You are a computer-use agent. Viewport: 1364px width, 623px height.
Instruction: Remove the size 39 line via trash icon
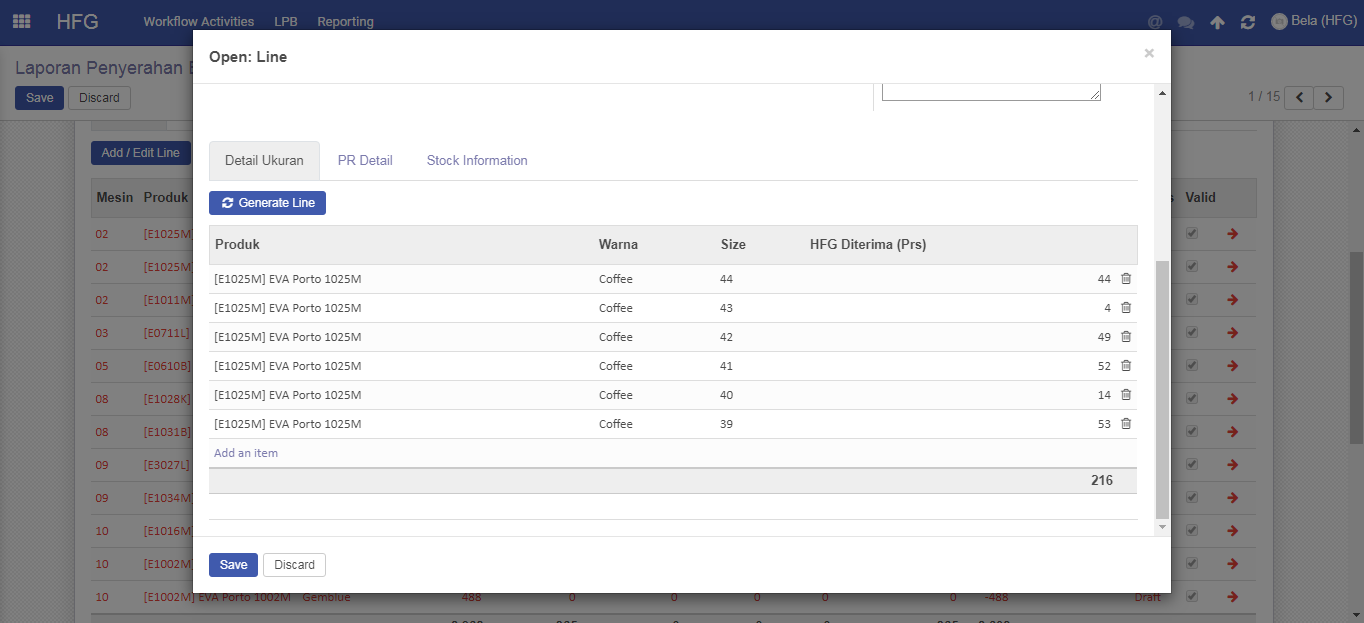coord(1125,424)
